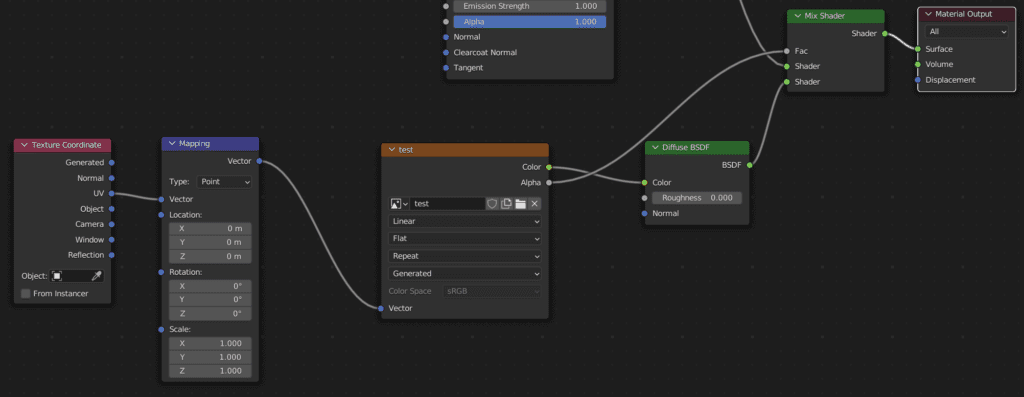Click the Emission Strength slider

[530, 6]
